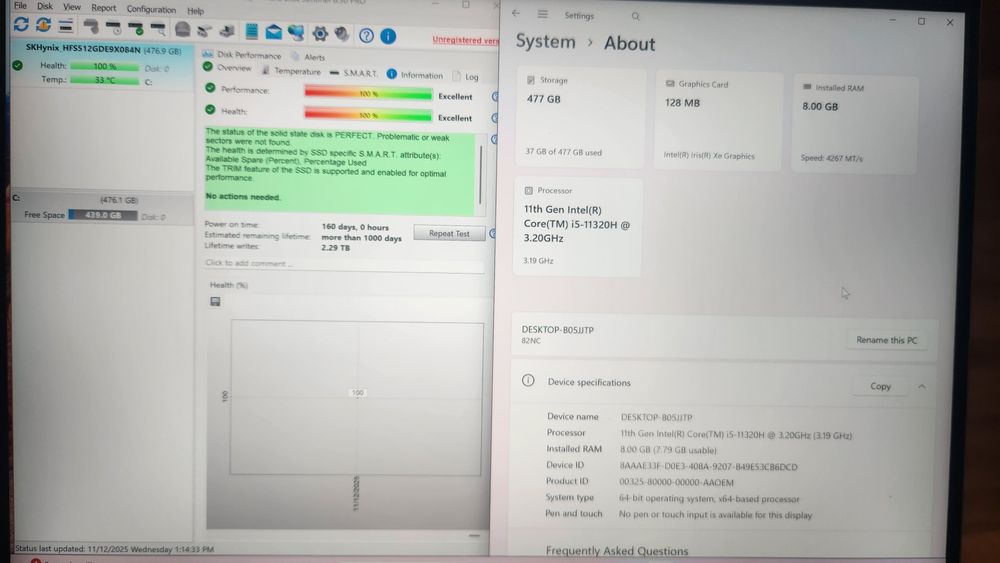Click the status description scrollbar
The width and height of the screenshot is (1000, 563).
[480, 175]
